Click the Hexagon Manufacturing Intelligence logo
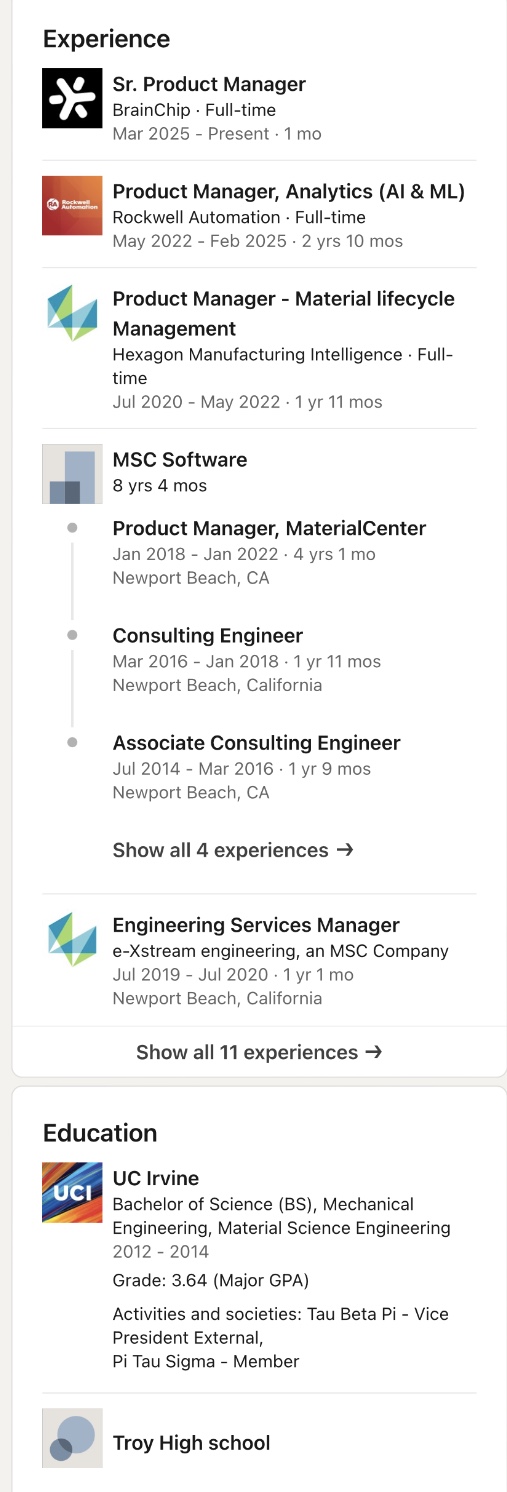507x1492 pixels. [x=72, y=313]
